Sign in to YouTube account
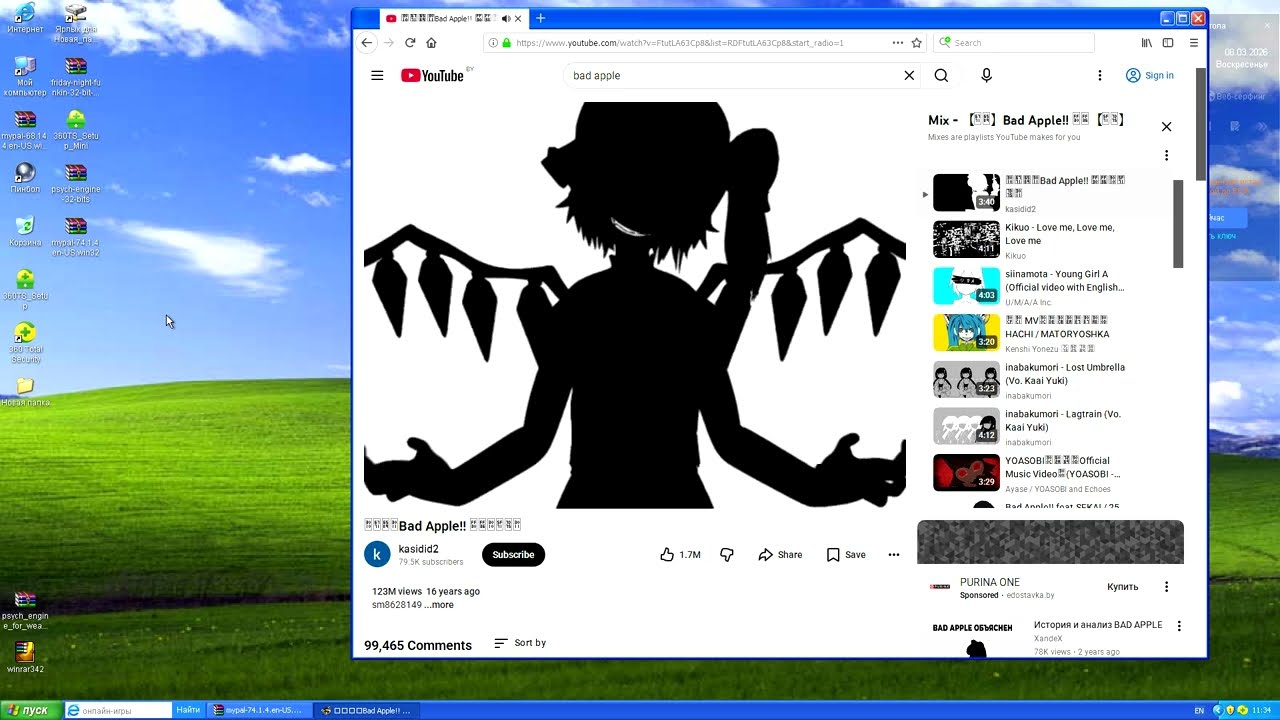The width and height of the screenshot is (1280, 720). (1149, 75)
